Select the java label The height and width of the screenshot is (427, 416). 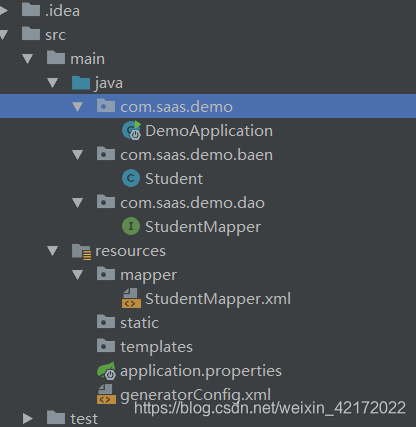tap(109, 83)
